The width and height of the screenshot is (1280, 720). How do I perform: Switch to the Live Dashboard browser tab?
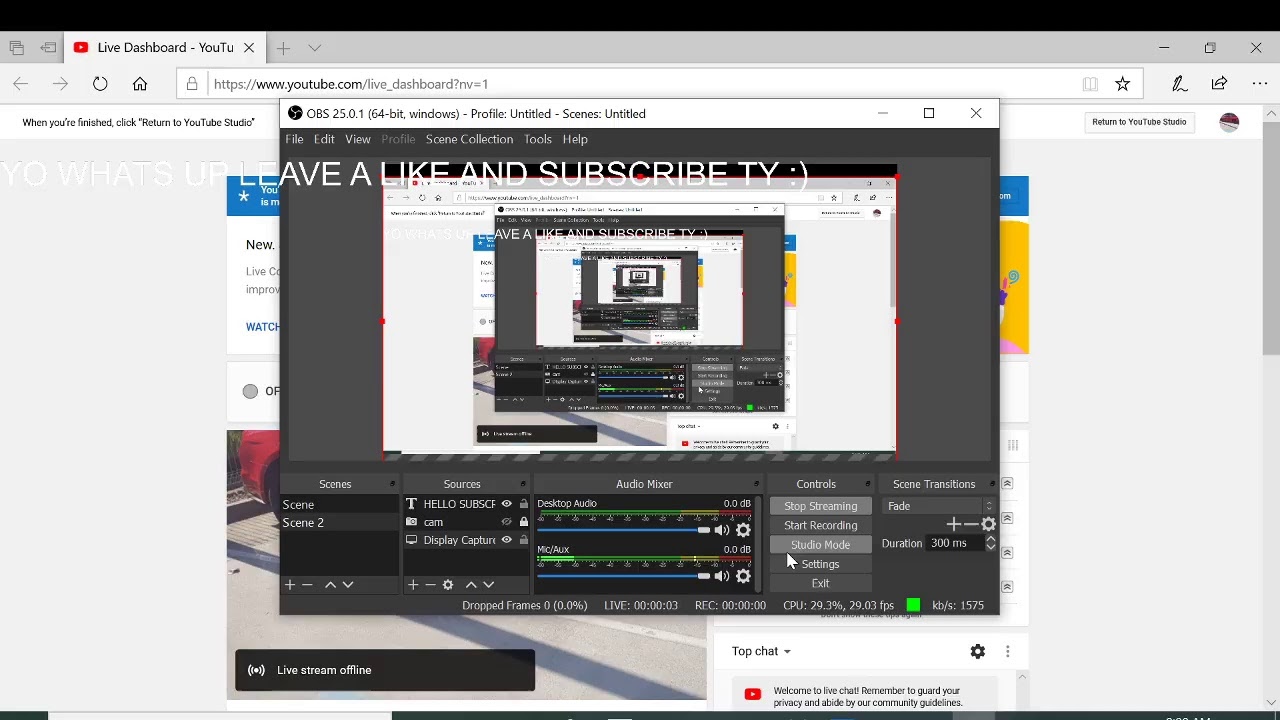(x=164, y=47)
